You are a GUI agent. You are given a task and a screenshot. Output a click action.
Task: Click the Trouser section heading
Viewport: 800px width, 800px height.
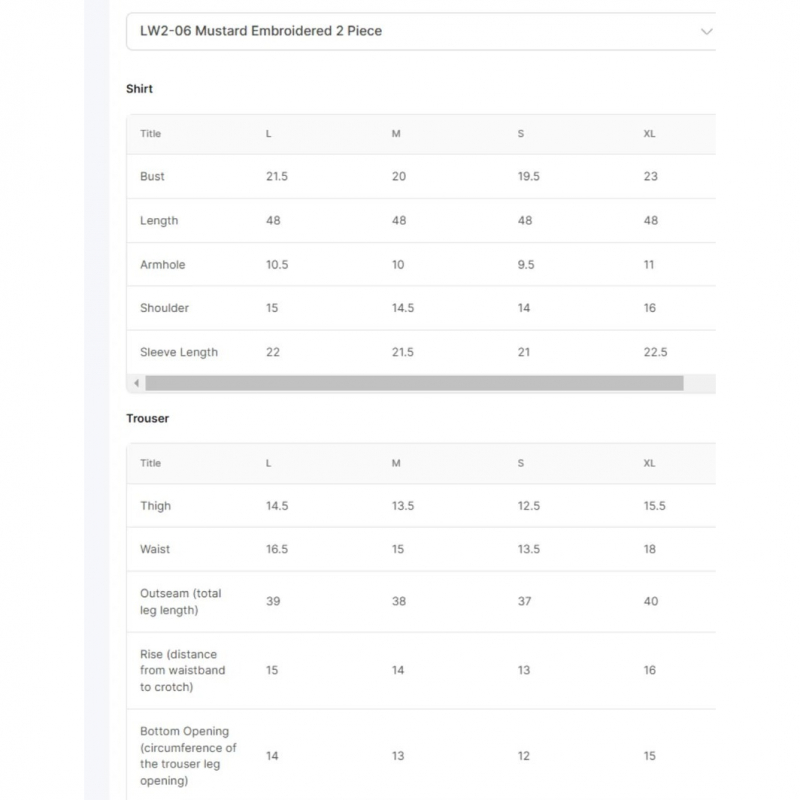coord(147,418)
